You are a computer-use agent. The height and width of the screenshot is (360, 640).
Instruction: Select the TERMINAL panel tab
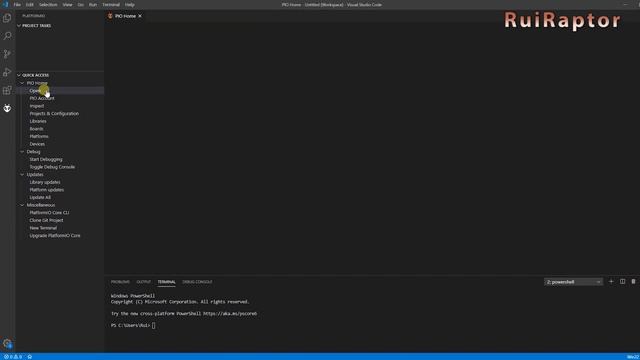[x=167, y=282]
